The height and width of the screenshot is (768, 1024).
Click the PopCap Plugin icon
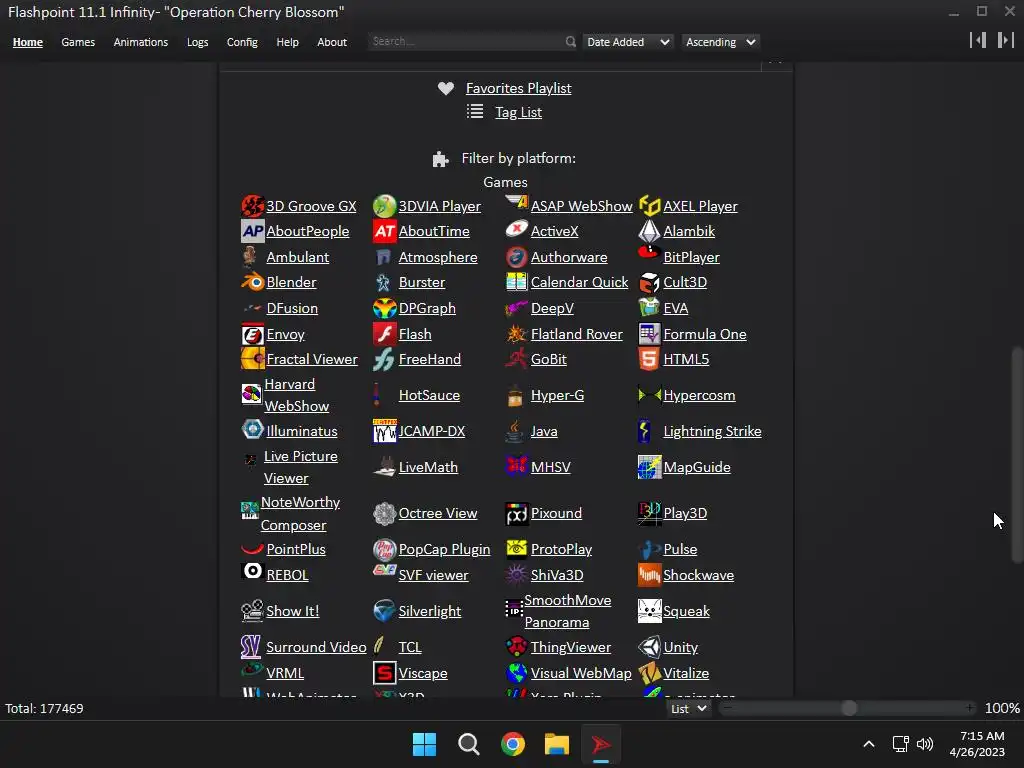(x=384, y=549)
